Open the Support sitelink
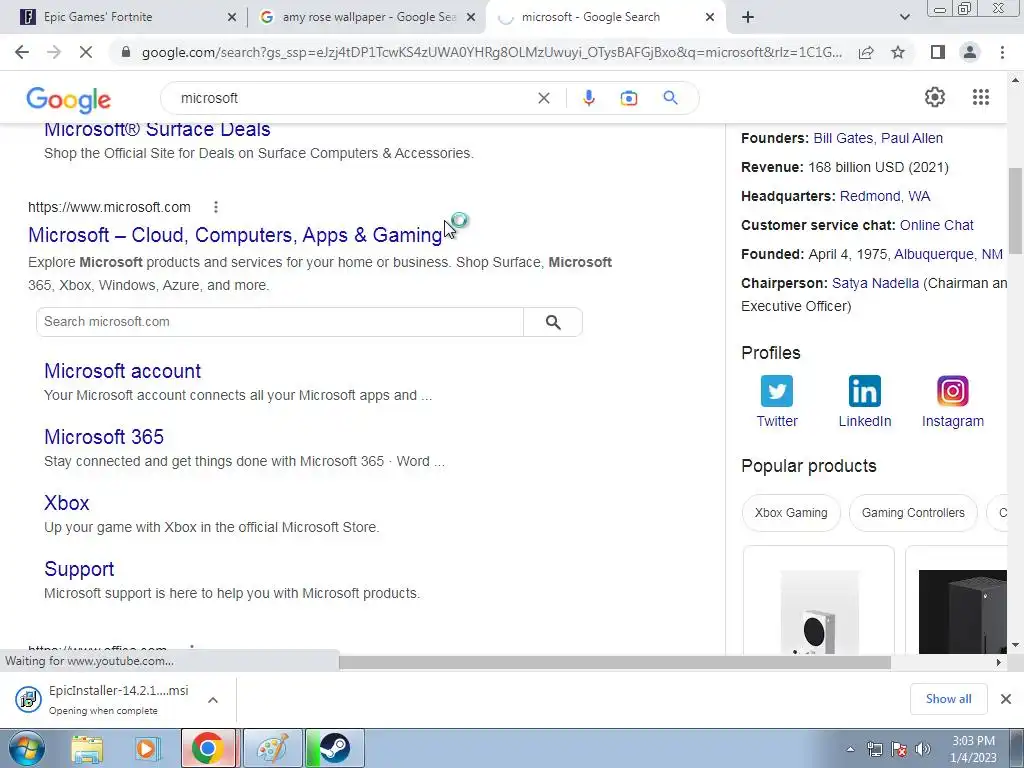The image size is (1024, 768). [79, 569]
